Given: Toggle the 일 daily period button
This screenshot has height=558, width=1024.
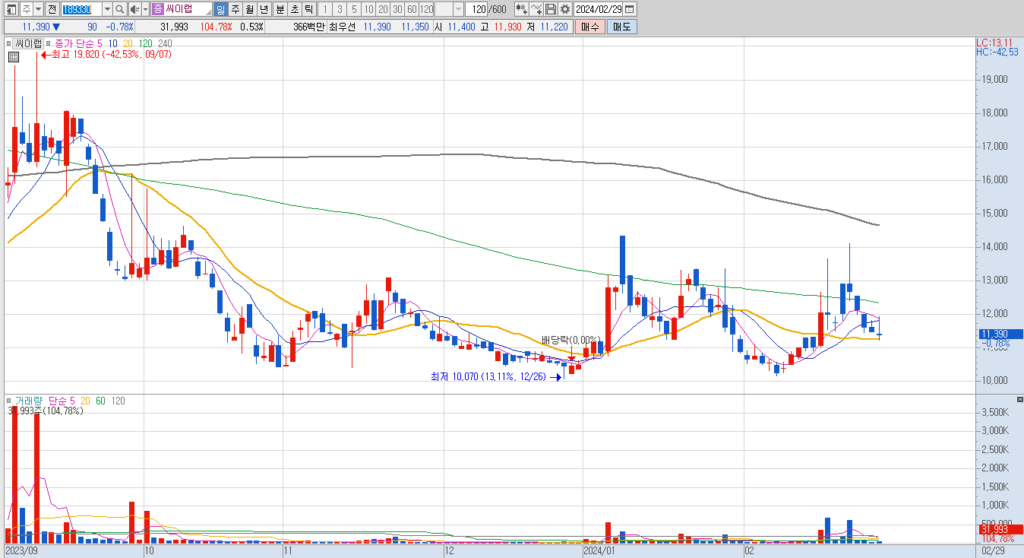Looking at the screenshot, I should 220,9.
